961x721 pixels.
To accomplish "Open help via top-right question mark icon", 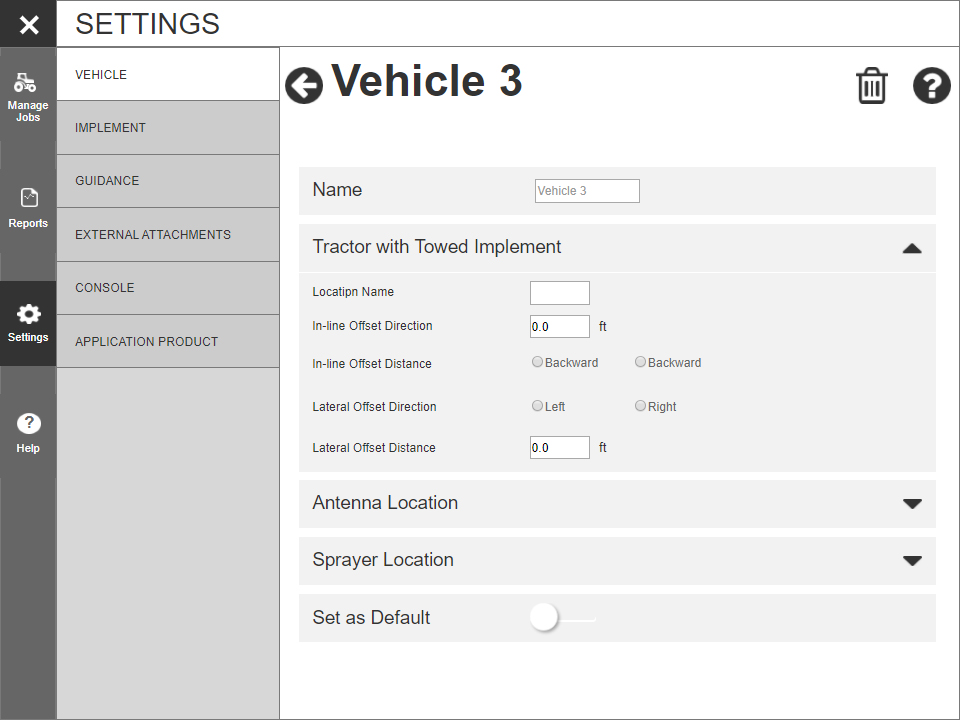I will (931, 86).
